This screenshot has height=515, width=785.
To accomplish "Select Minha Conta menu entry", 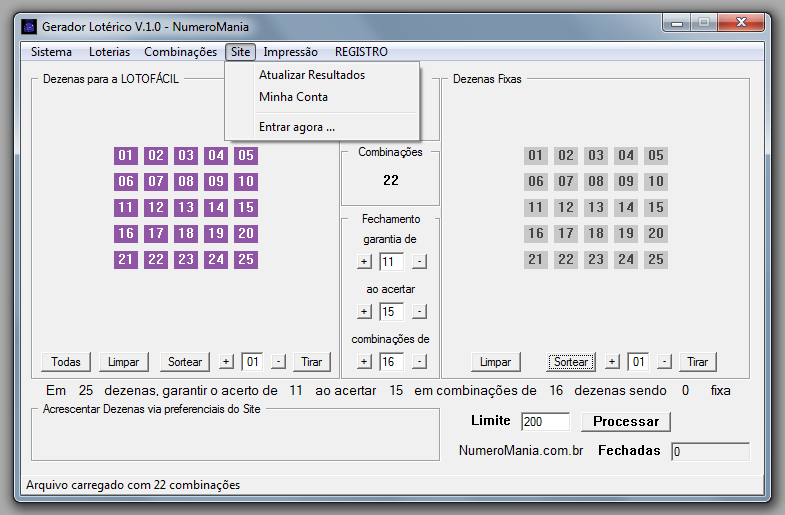I will coord(321,97).
